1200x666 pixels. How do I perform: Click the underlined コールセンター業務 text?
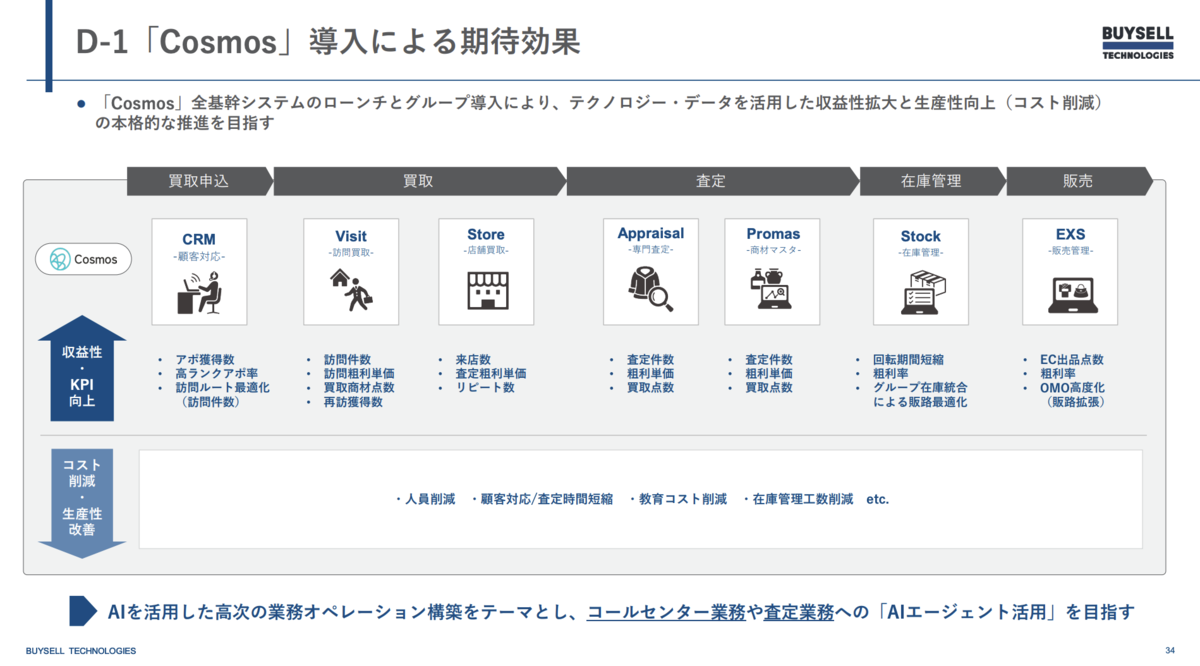click(666, 612)
